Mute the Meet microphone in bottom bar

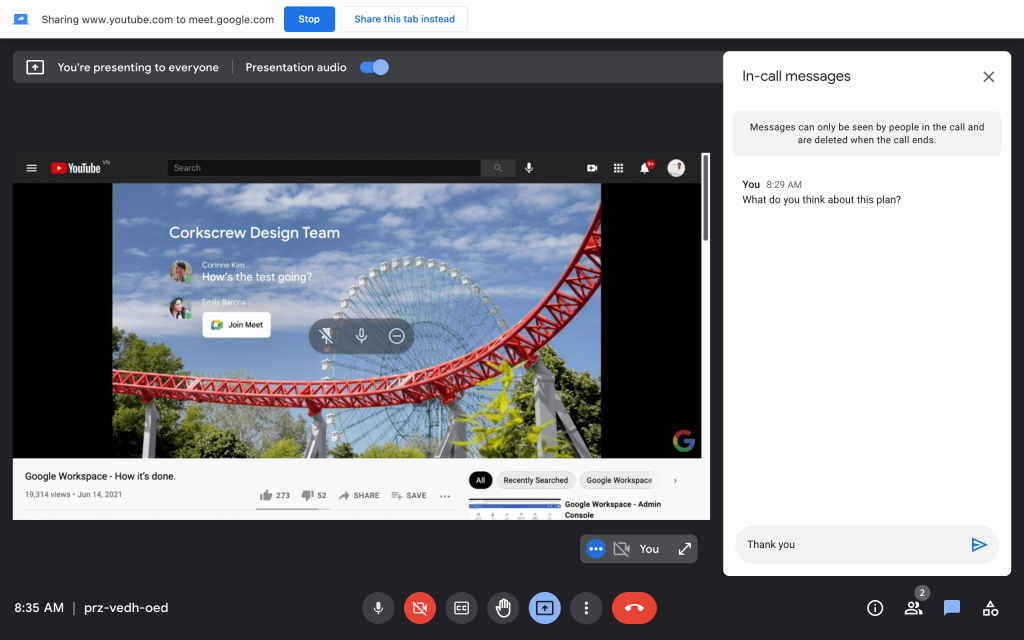point(378,608)
